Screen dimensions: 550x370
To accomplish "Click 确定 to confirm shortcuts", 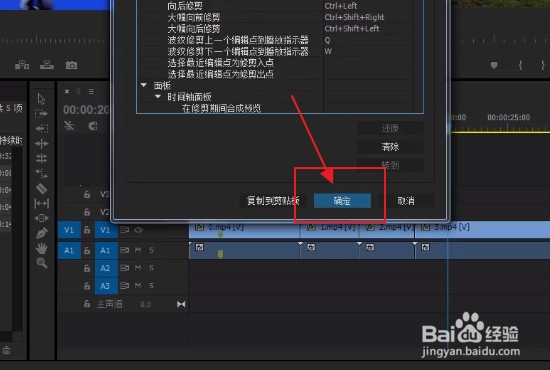I will pyautogui.click(x=342, y=201).
